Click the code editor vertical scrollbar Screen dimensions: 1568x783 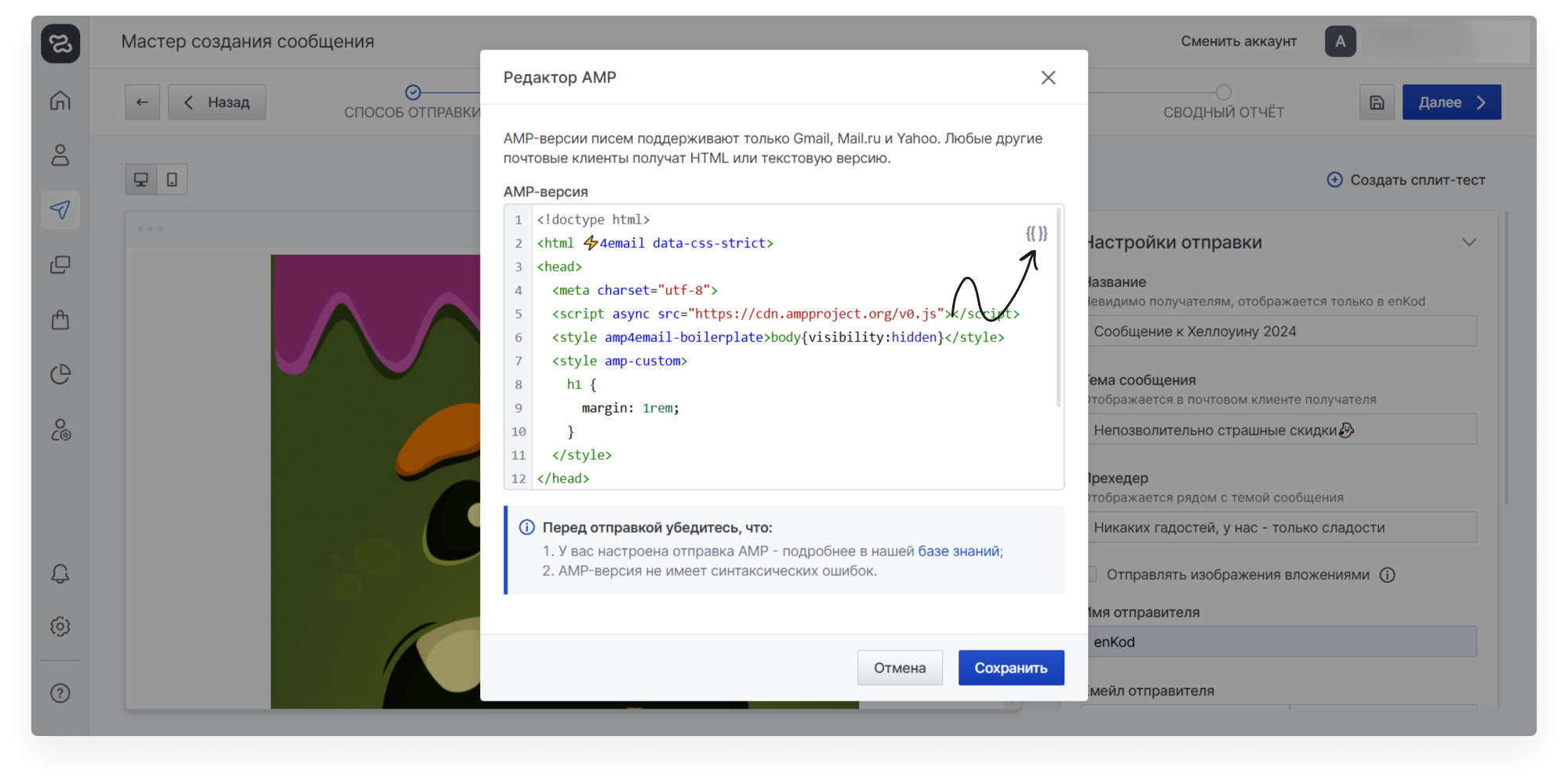(1059, 307)
